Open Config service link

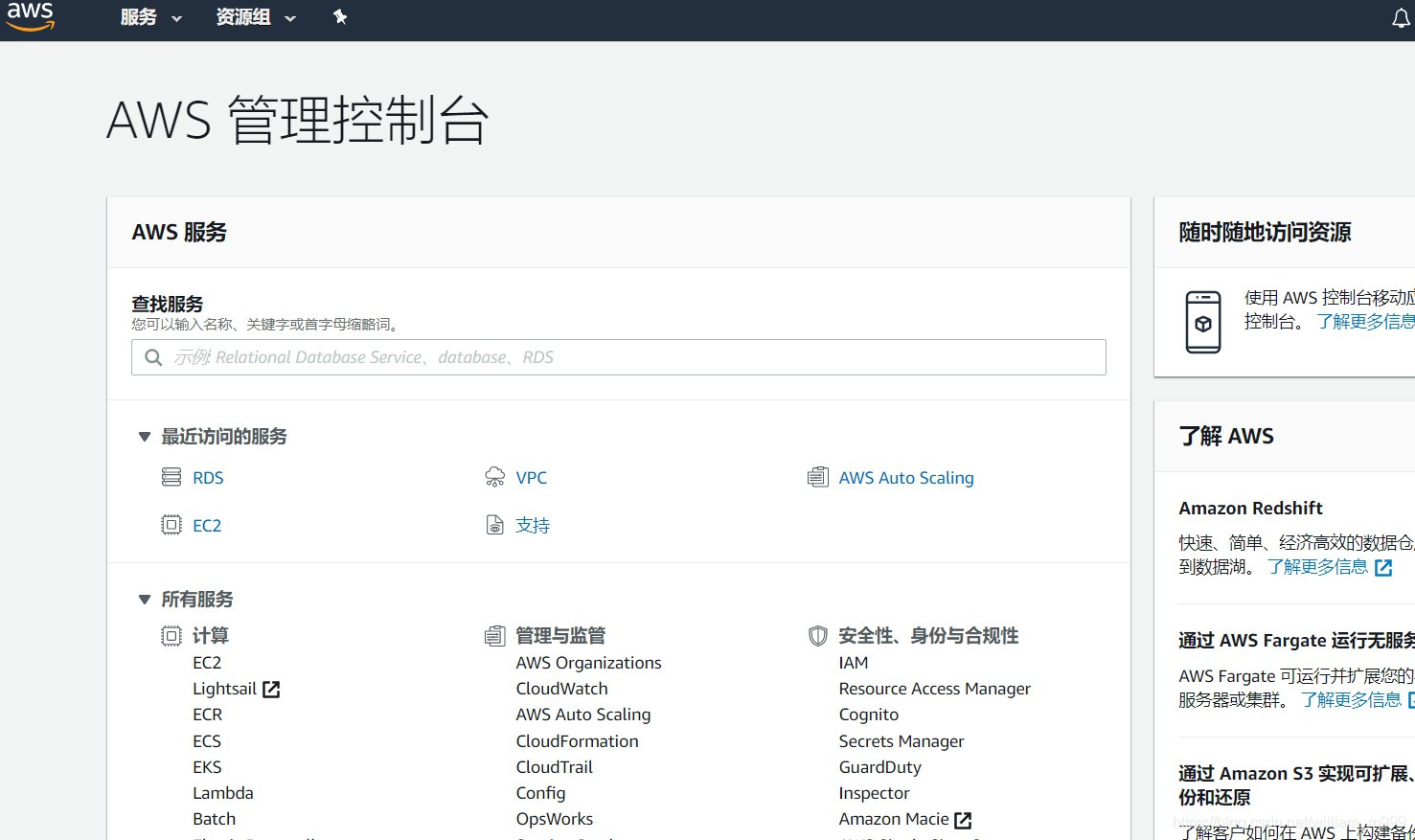[x=540, y=793]
